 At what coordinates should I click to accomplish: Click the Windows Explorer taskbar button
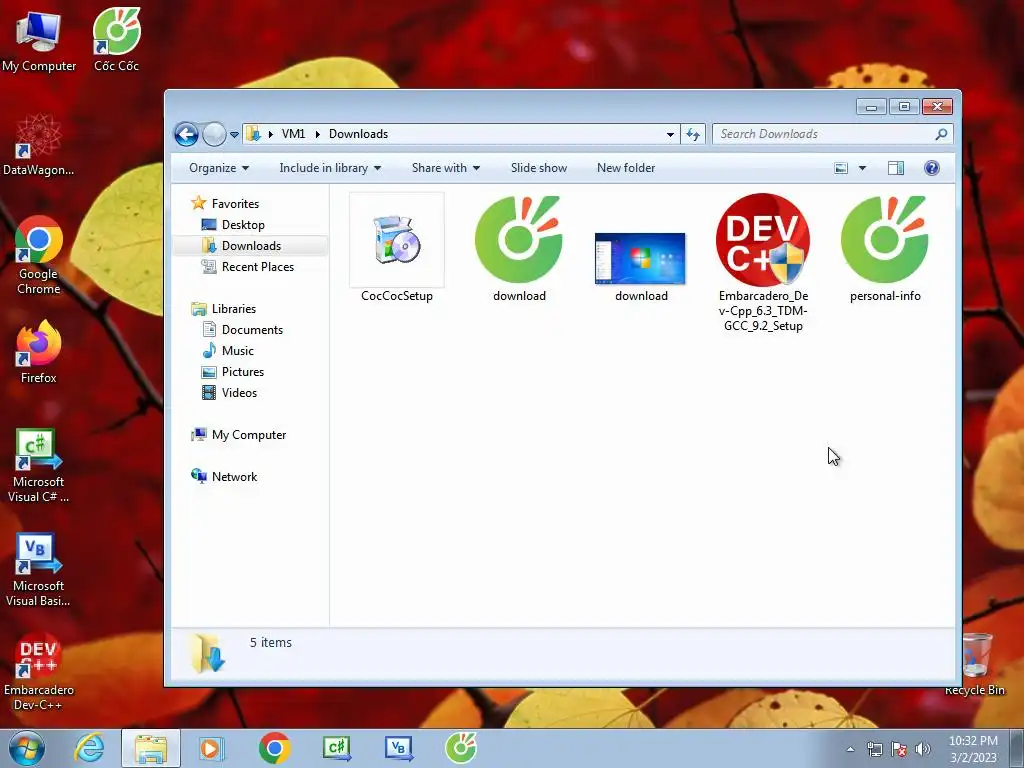[150, 748]
